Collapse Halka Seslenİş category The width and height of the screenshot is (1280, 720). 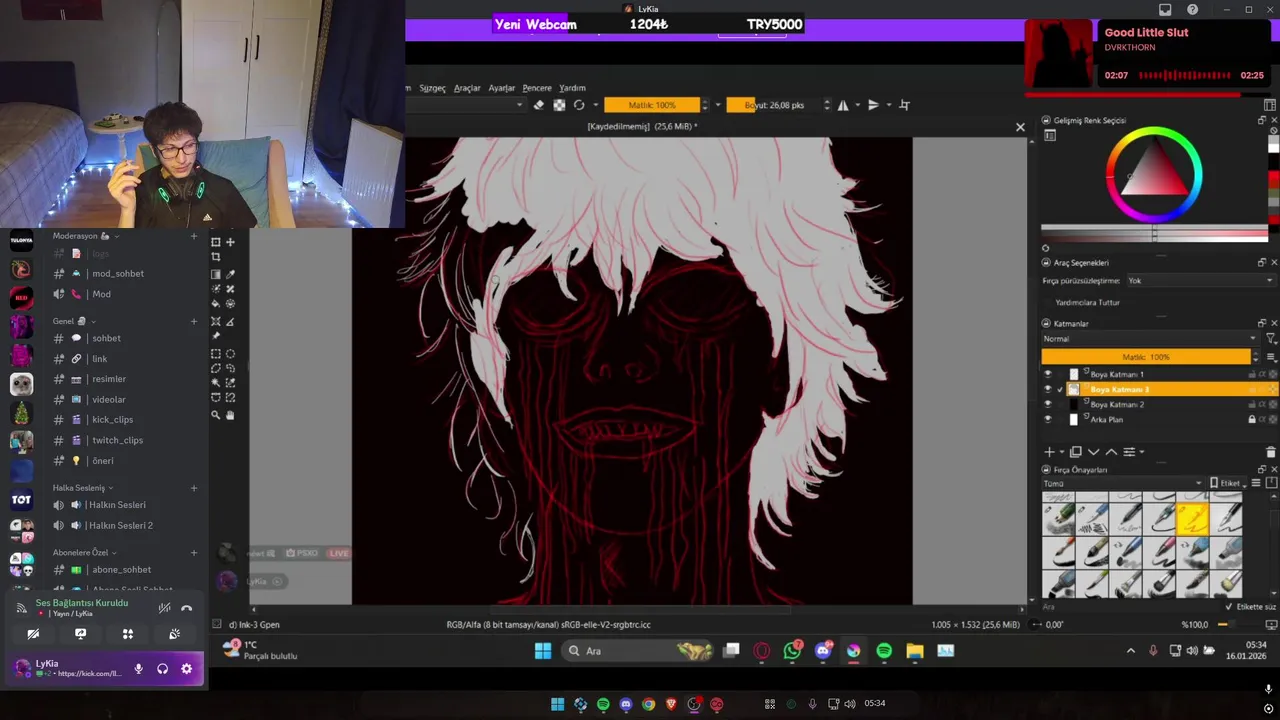[83, 487]
